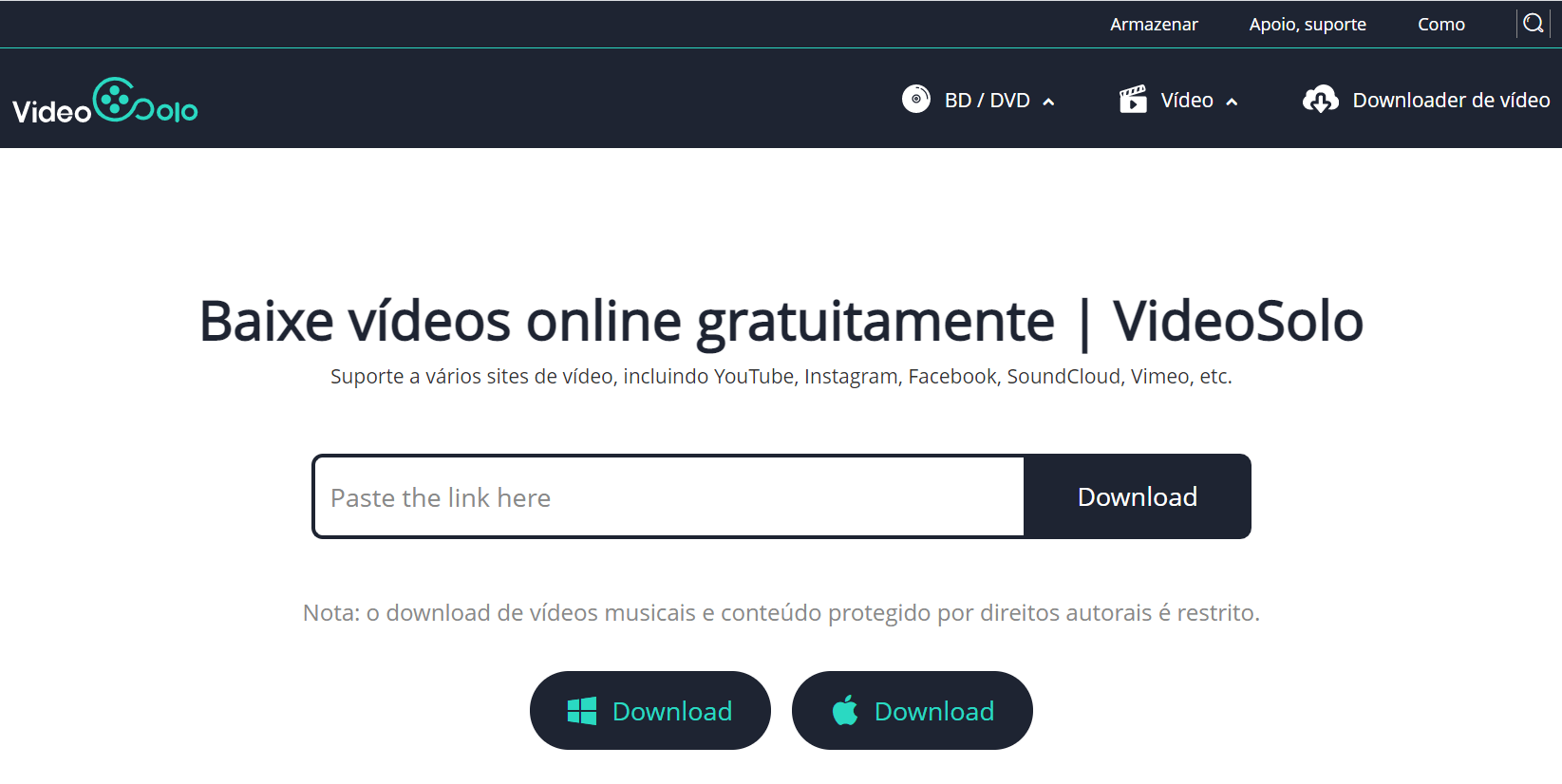
Task: Select the Baixe vídeos online gratuitamente heading
Action: (x=781, y=322)
